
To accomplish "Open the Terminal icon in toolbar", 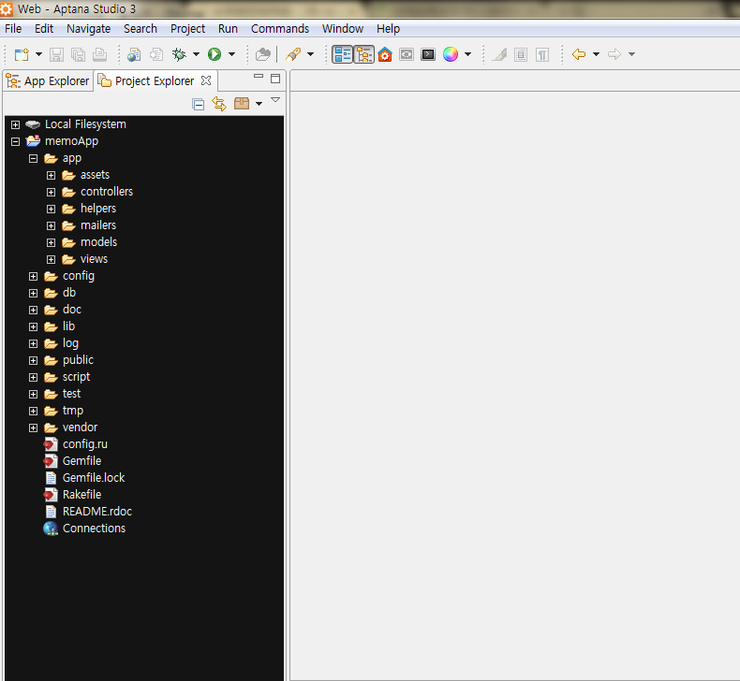I will point(428,55).
